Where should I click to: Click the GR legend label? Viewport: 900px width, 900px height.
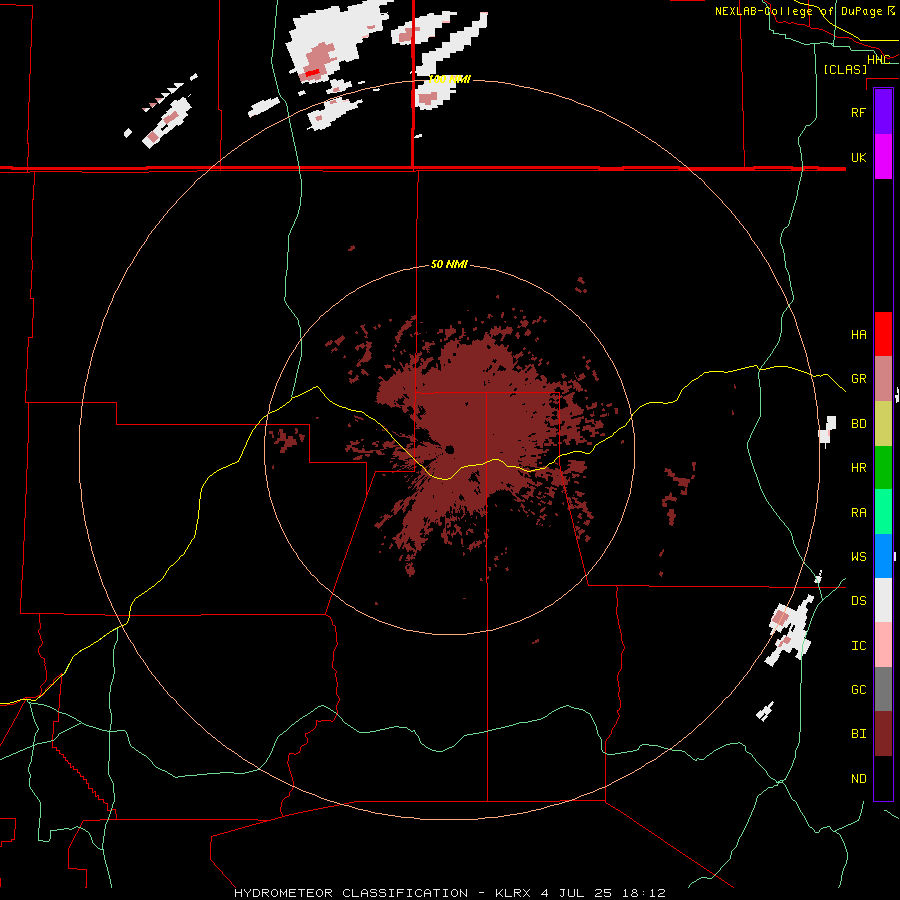[x=858, y=379]
